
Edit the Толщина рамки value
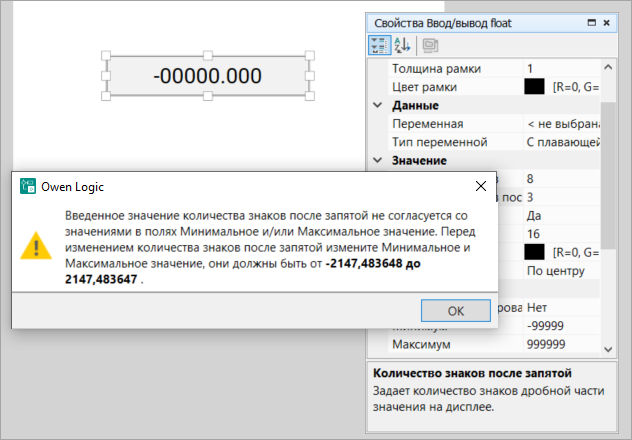(x=560, y=69)
